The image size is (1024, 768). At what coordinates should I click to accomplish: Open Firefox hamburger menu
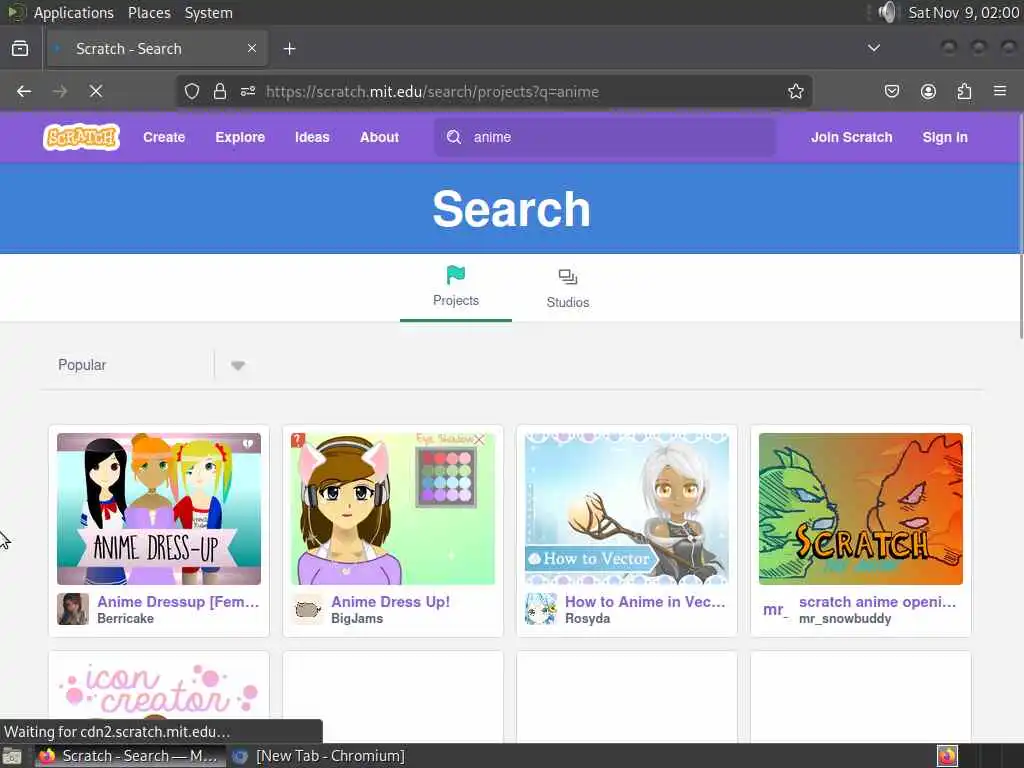click(1000, 91)
